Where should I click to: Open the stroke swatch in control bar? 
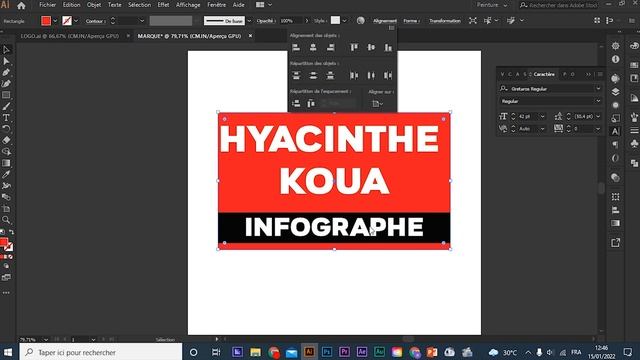click(67, 21)
